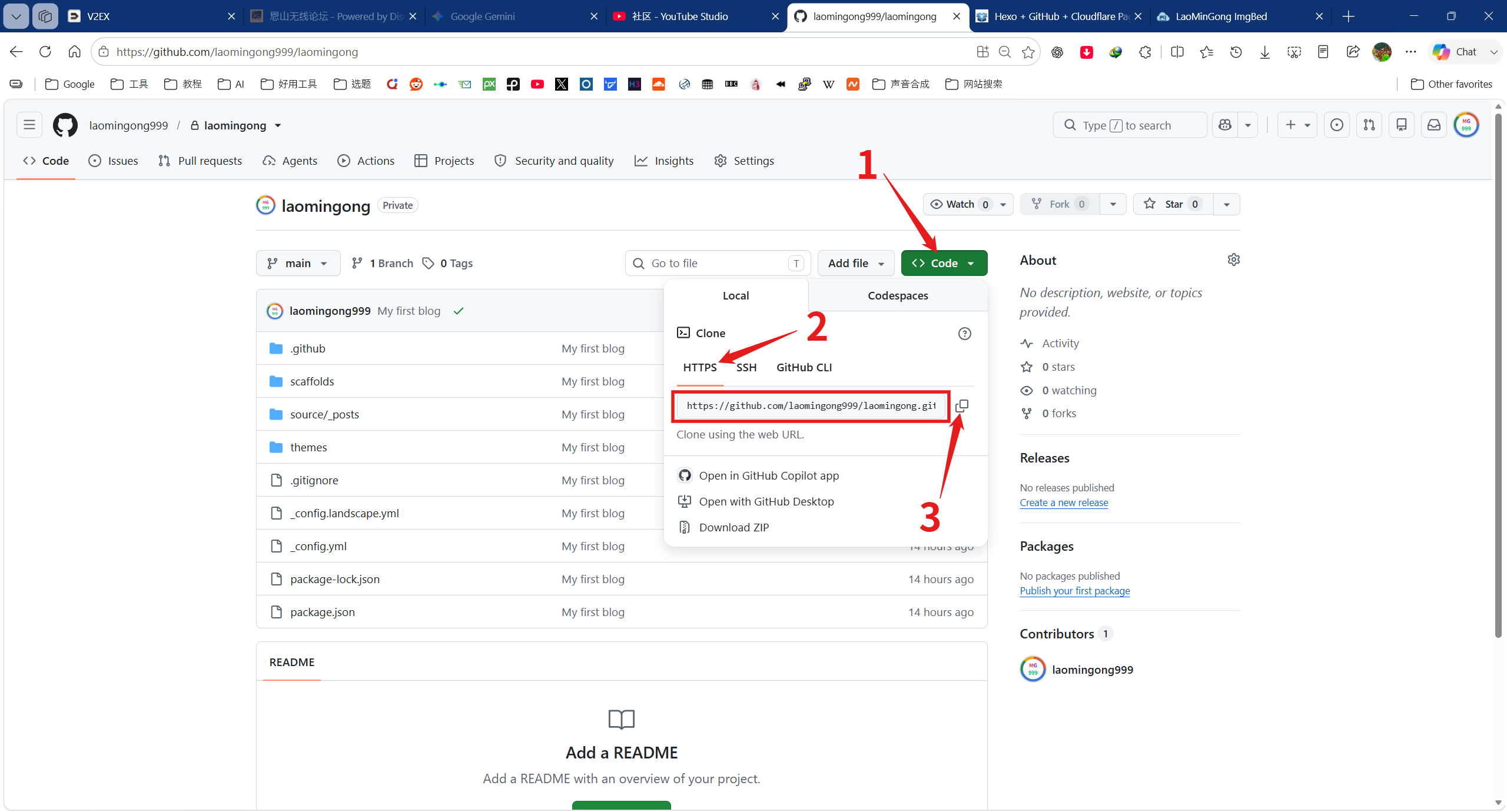Open browser extensions puzzle icon
The height and width of the screenshot is (812, 1507).
[x=1145, y=52]
